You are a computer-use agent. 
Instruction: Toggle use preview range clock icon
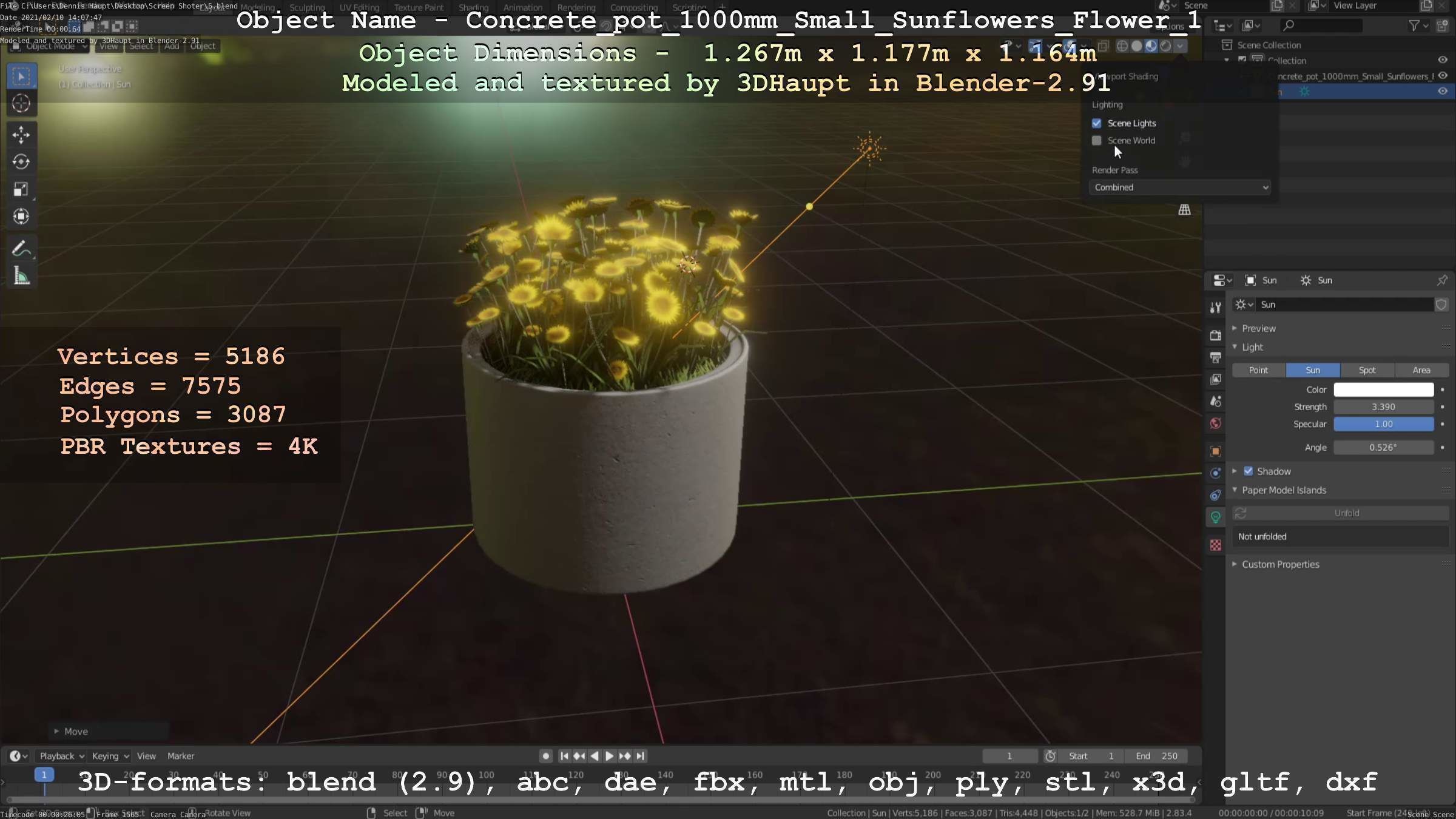tap(1050, 756)
